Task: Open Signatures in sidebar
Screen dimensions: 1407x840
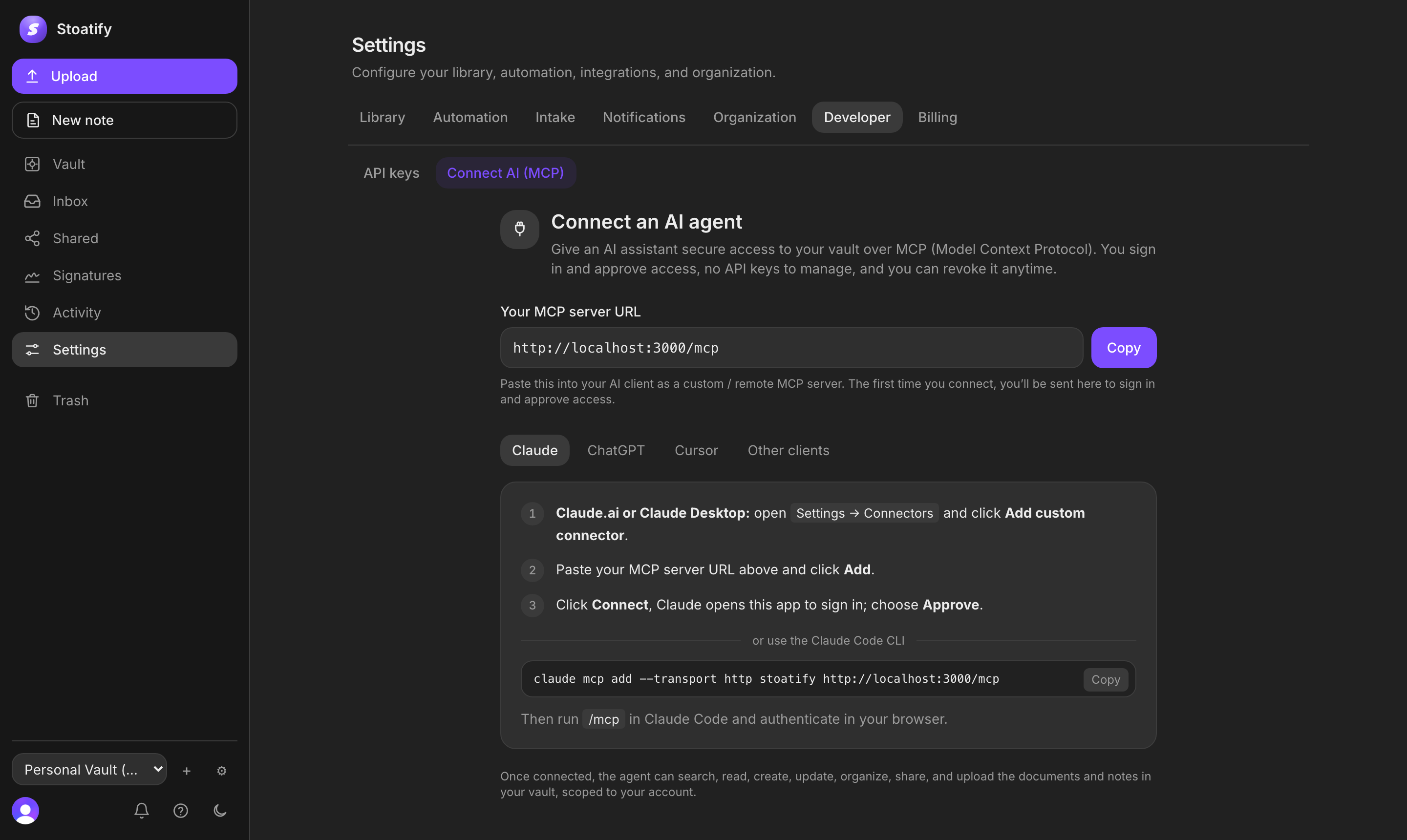Action: point(124,275)
